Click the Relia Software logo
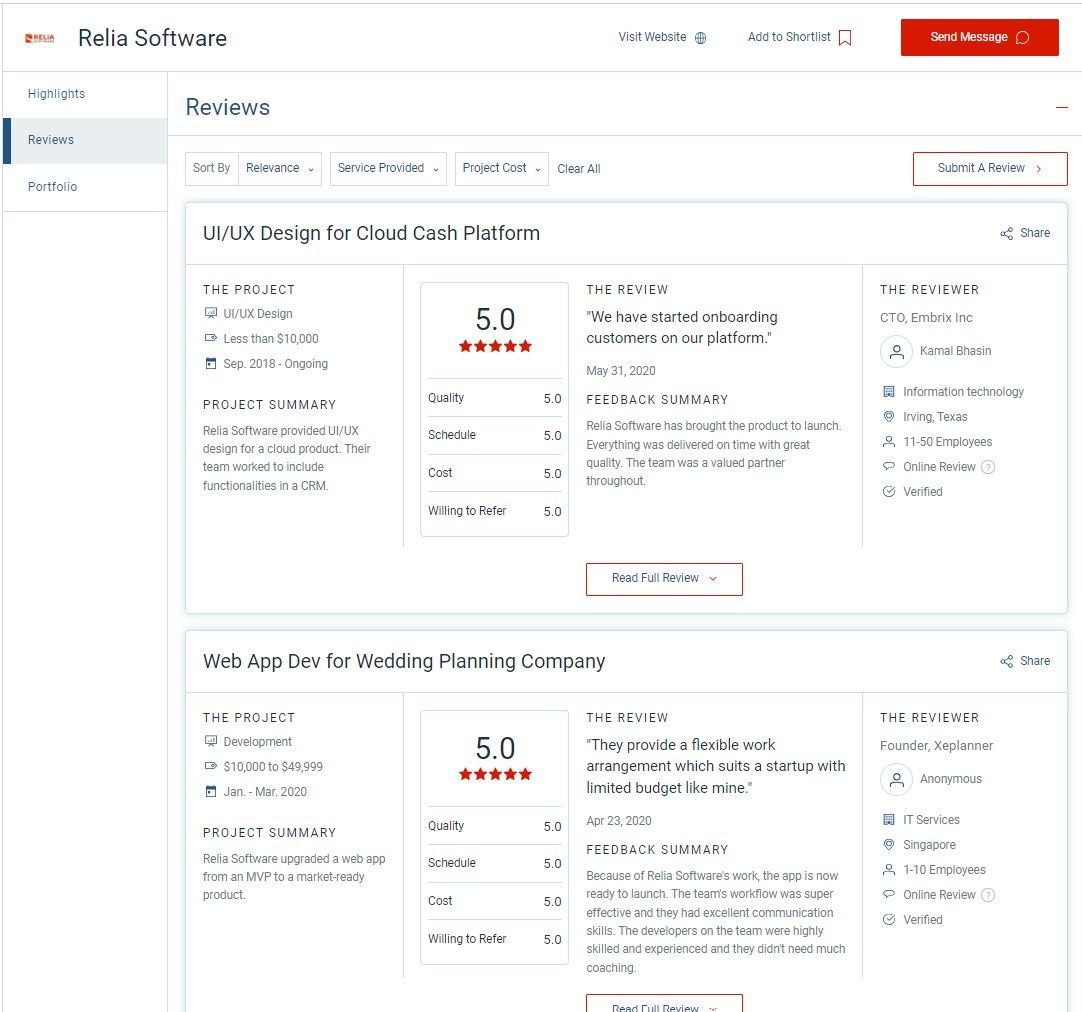 pos(39,38)
